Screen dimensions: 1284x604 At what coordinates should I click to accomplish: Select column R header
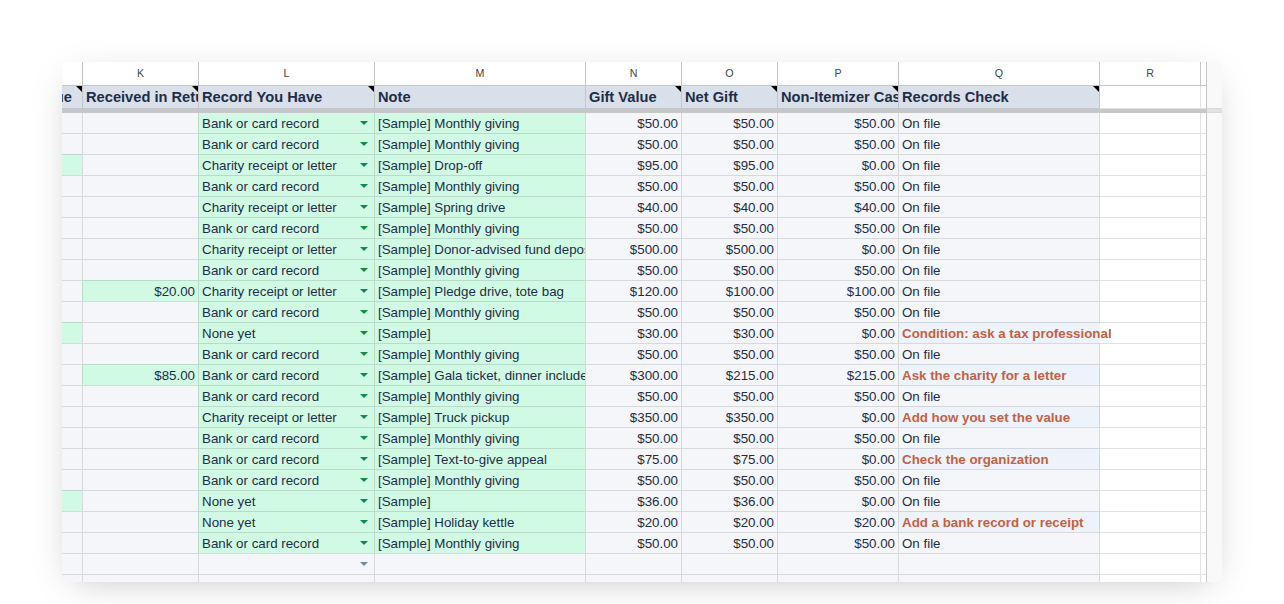pyautogui.click(x=1150, y=73)
